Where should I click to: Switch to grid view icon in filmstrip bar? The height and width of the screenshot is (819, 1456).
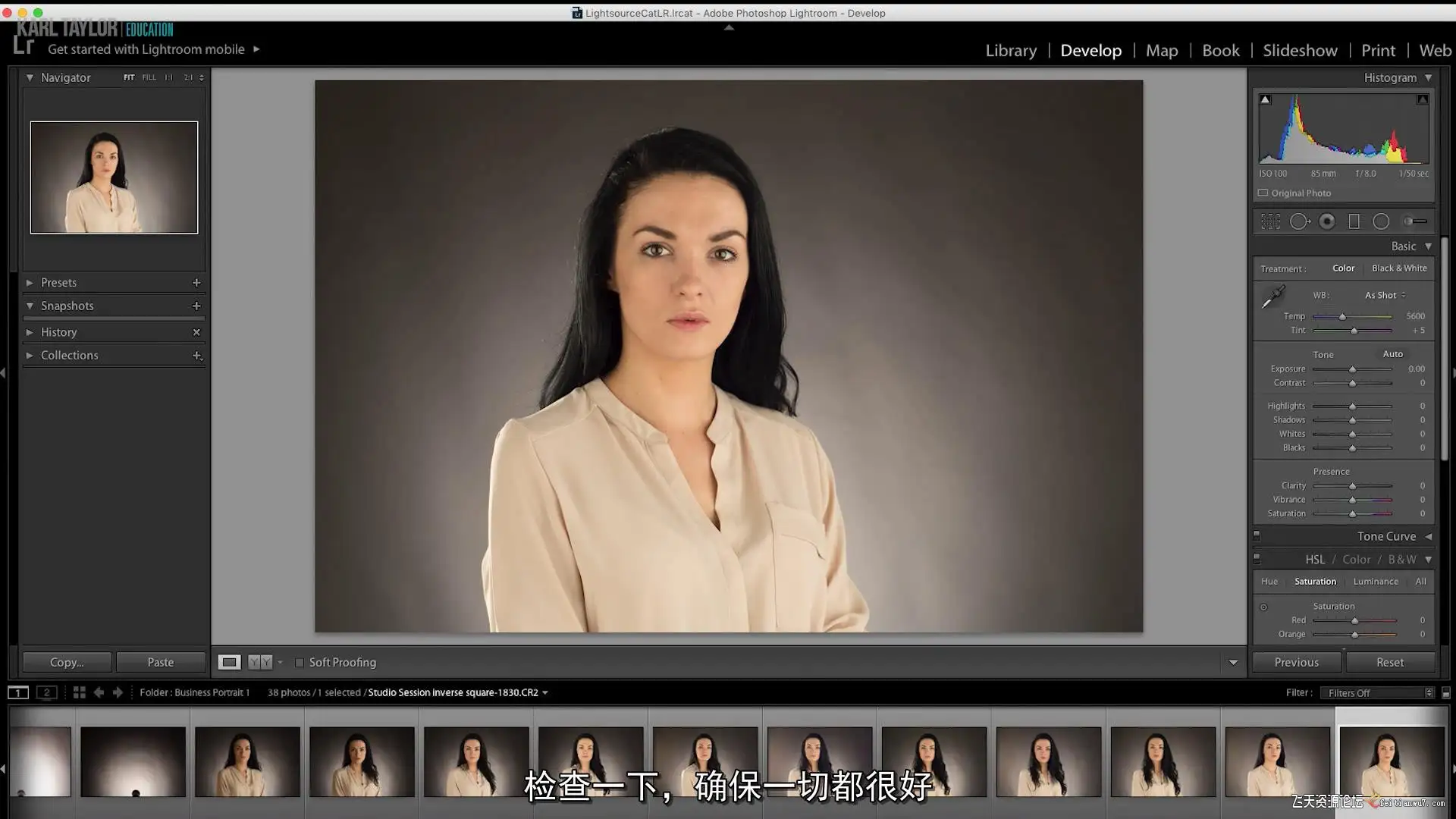[79, 692]
